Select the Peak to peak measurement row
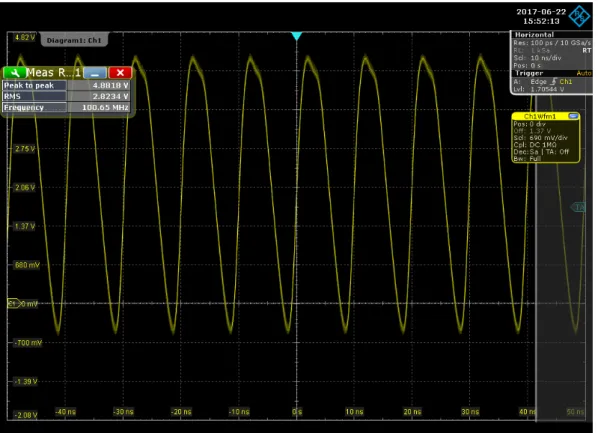 66,85
